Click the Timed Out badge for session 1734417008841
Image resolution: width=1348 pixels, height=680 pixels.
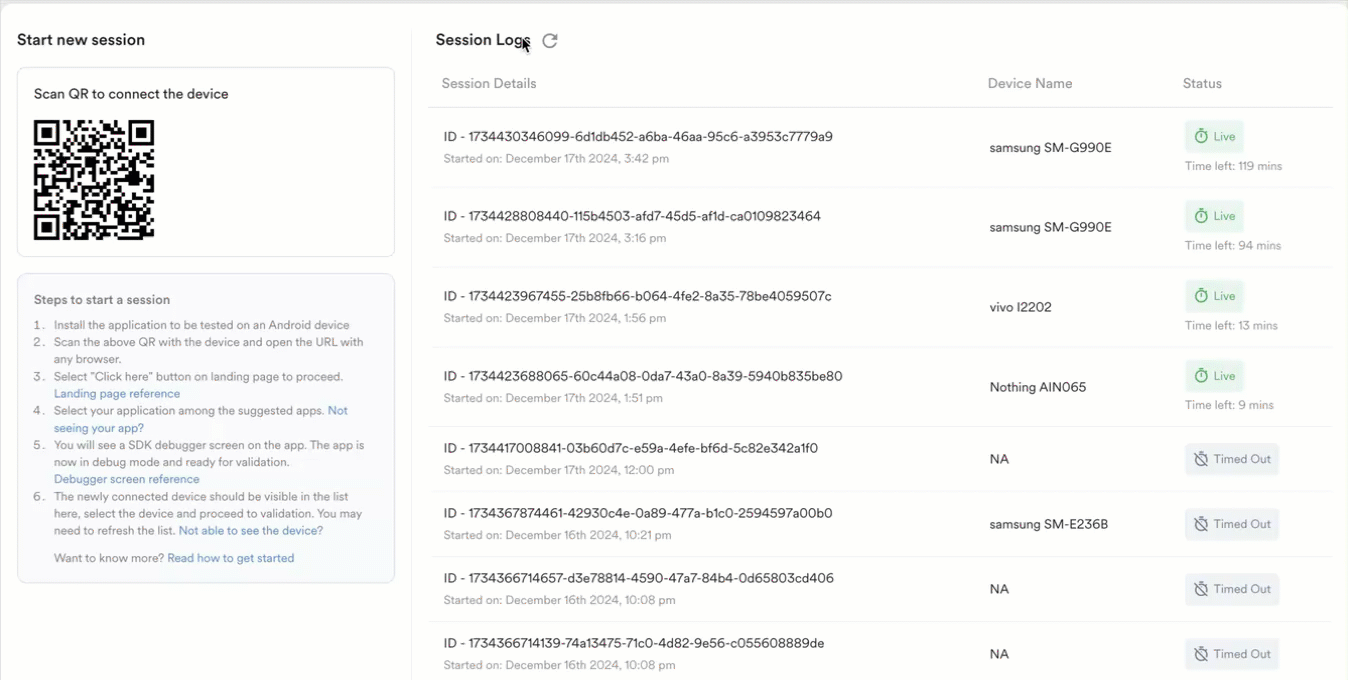pyautogui.click(x=1231, y=460)
